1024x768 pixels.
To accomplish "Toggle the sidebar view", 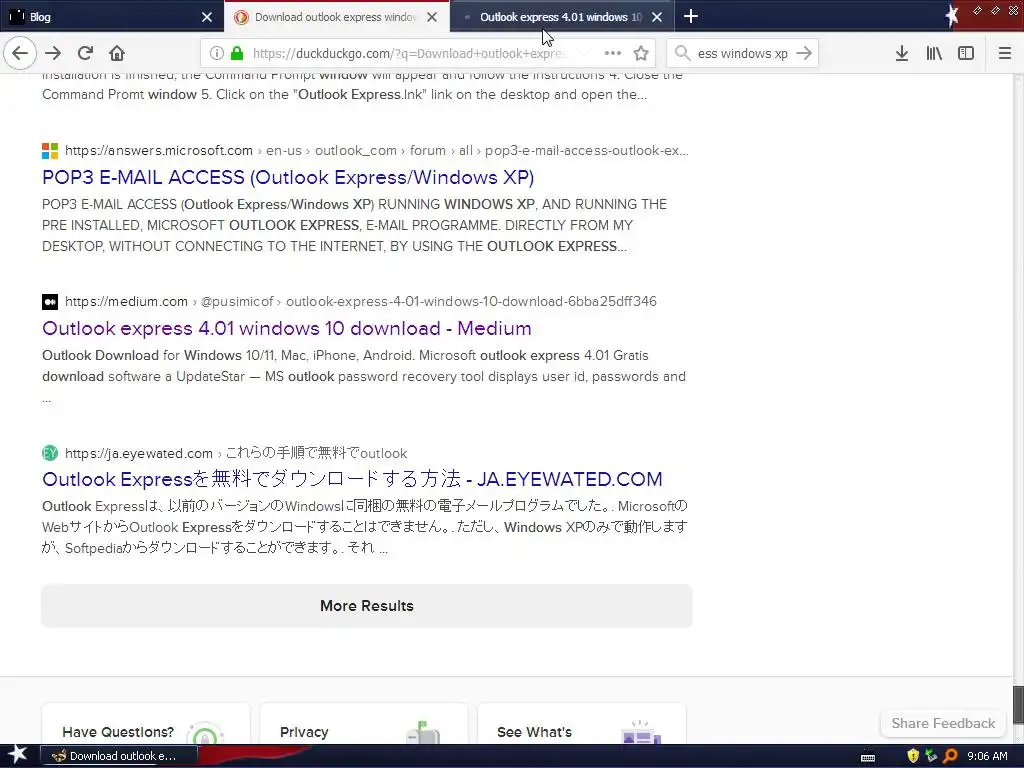I will pyautogui.click(x=966, y=53).
